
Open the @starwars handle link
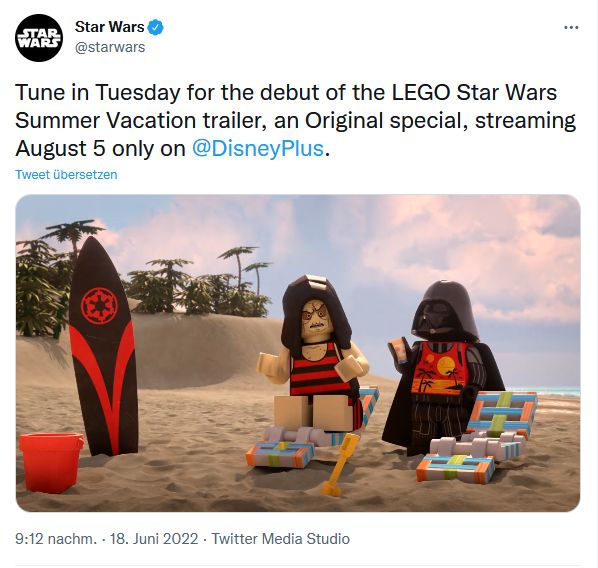(x=110, y=47)
